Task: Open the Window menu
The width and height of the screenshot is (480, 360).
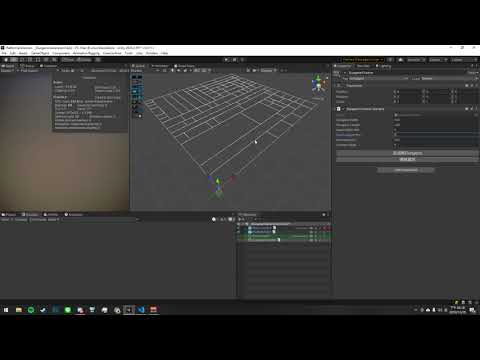Action: 152,53
